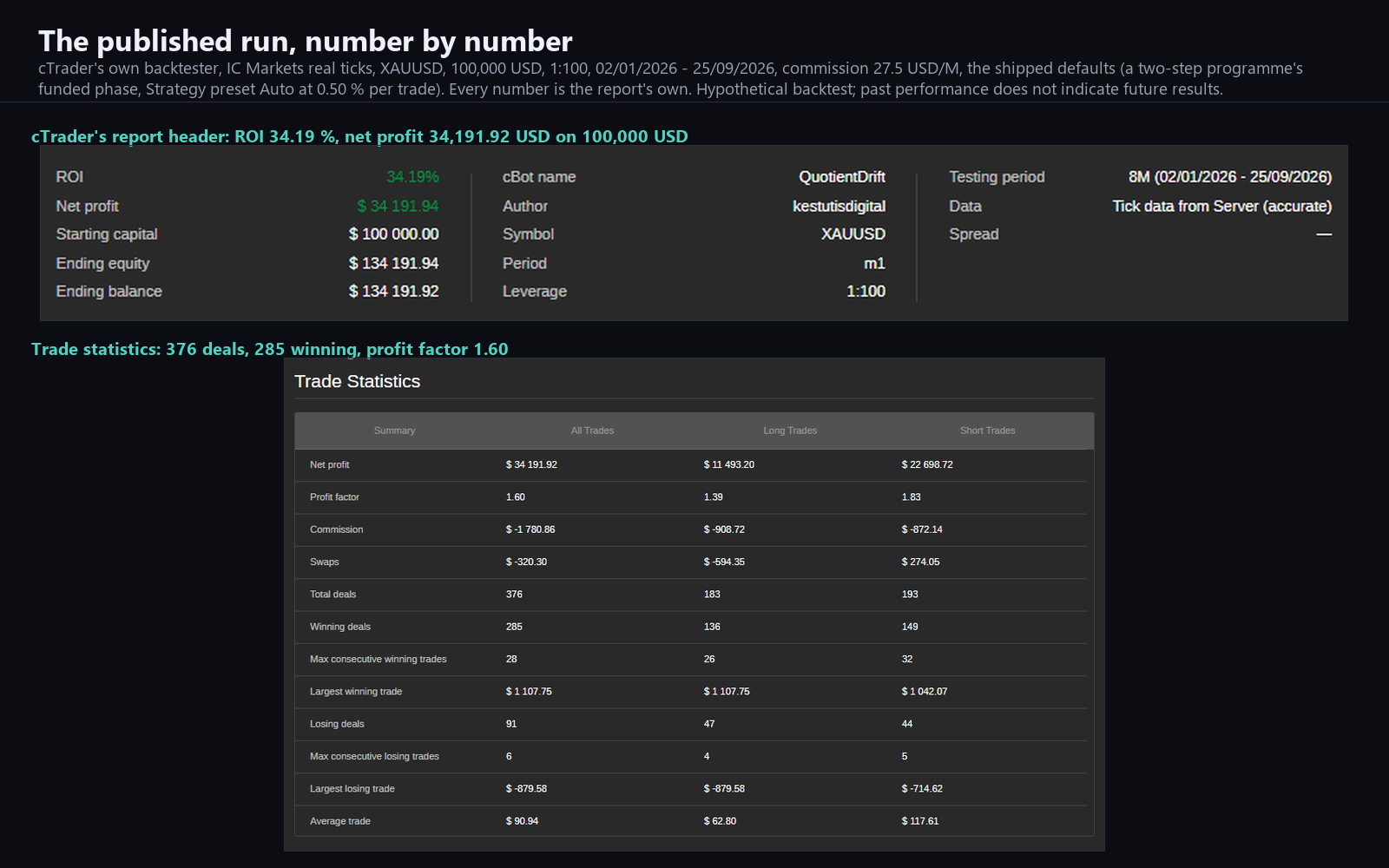Click the ROI value 34.19%

[412, 177]
